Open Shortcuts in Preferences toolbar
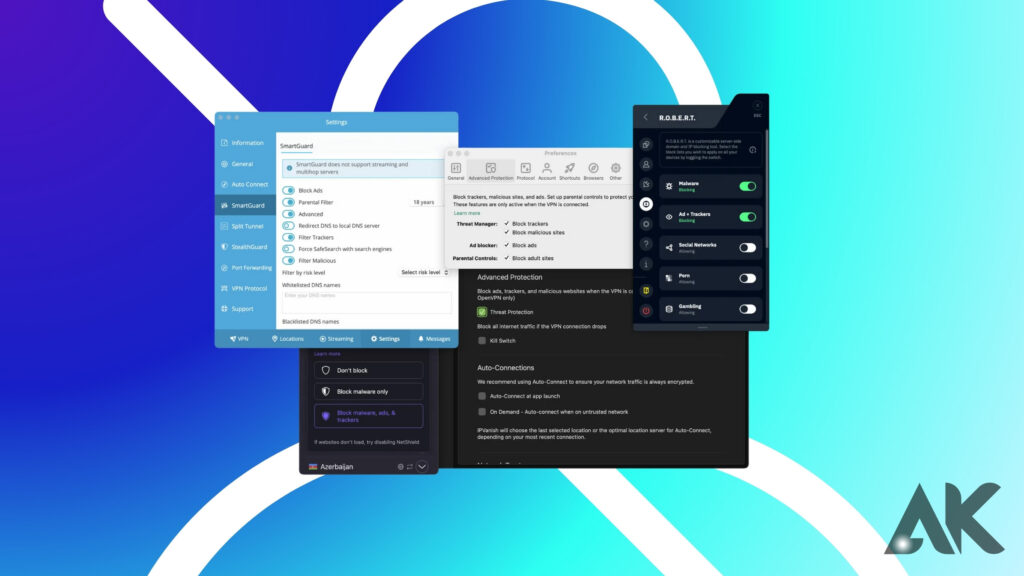The width and height of the screenshot is (1024, 576). (569, 171)
